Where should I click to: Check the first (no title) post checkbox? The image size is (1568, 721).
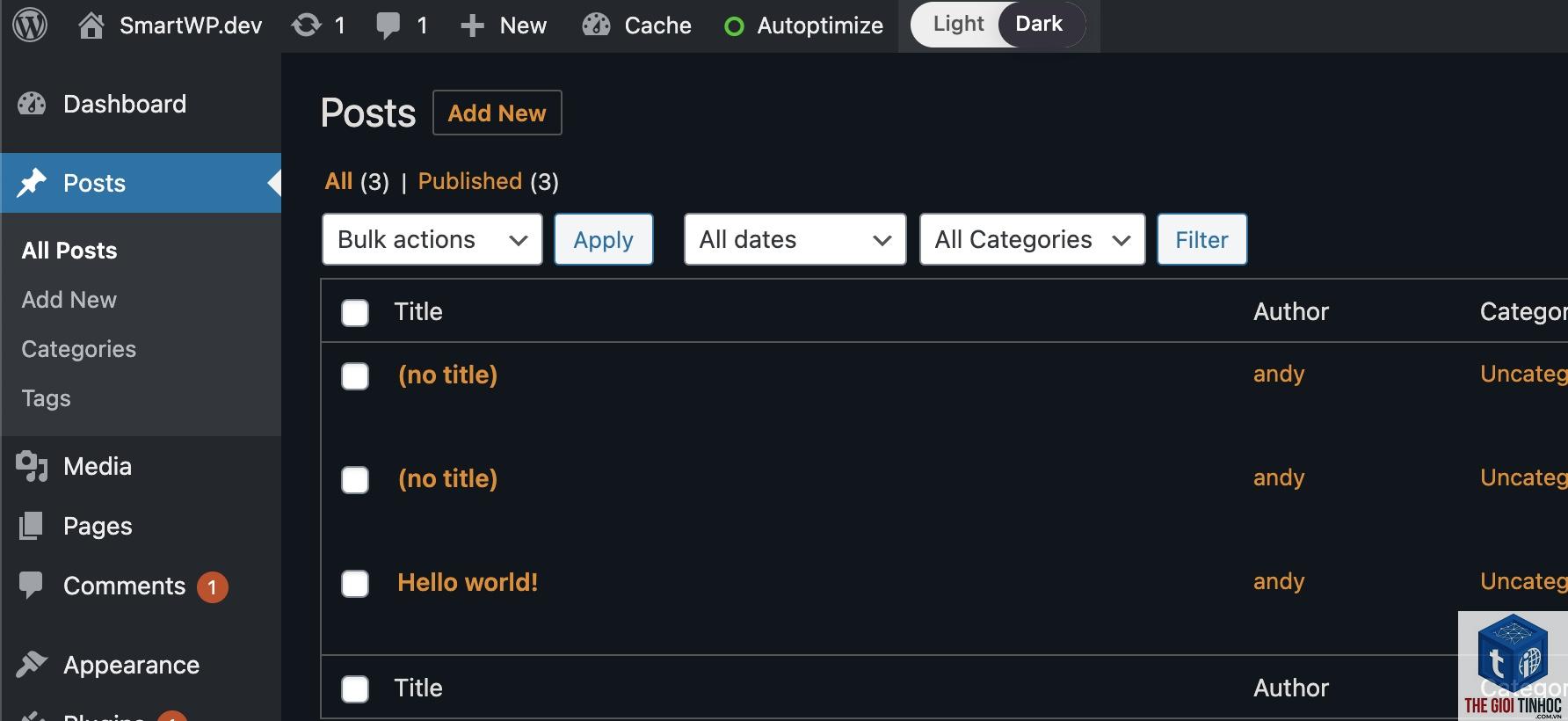point(355,376)
